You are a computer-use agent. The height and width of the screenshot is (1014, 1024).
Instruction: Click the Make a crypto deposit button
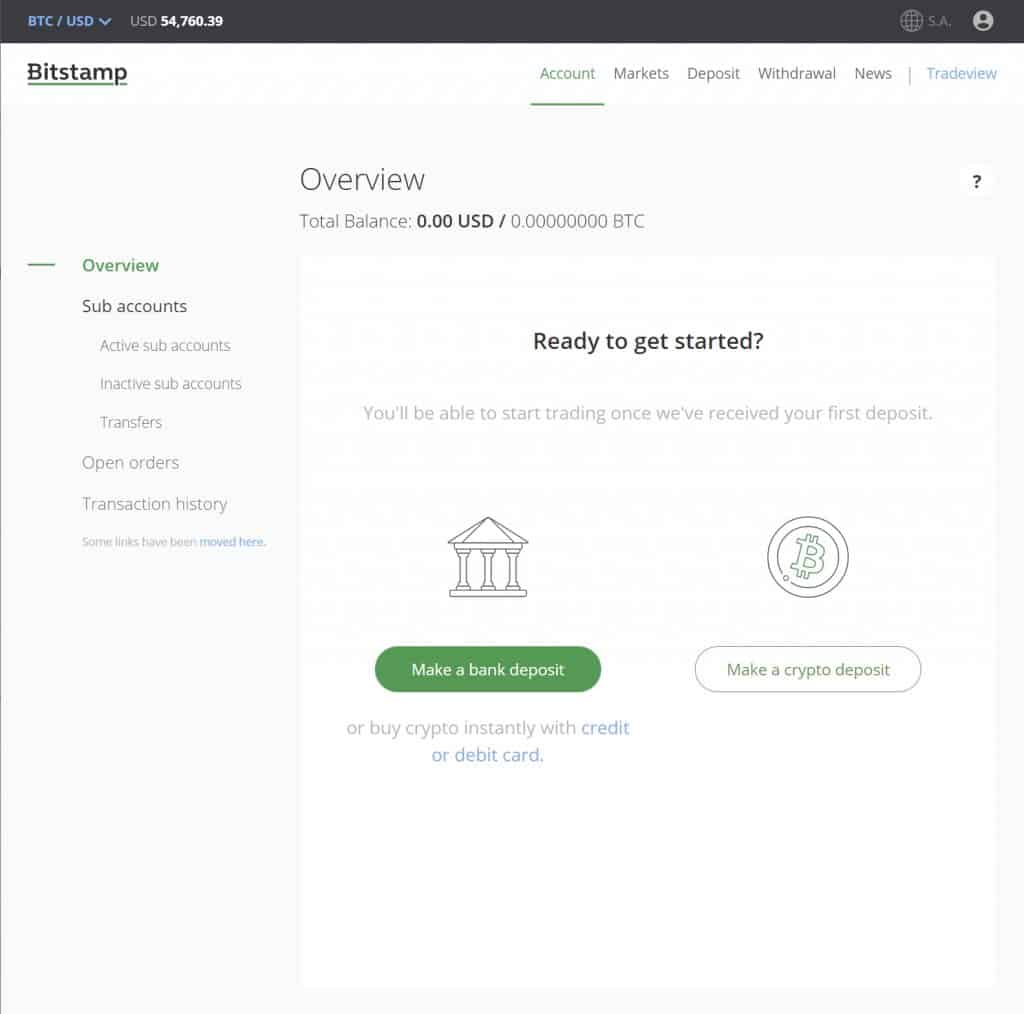pos(807,669)
